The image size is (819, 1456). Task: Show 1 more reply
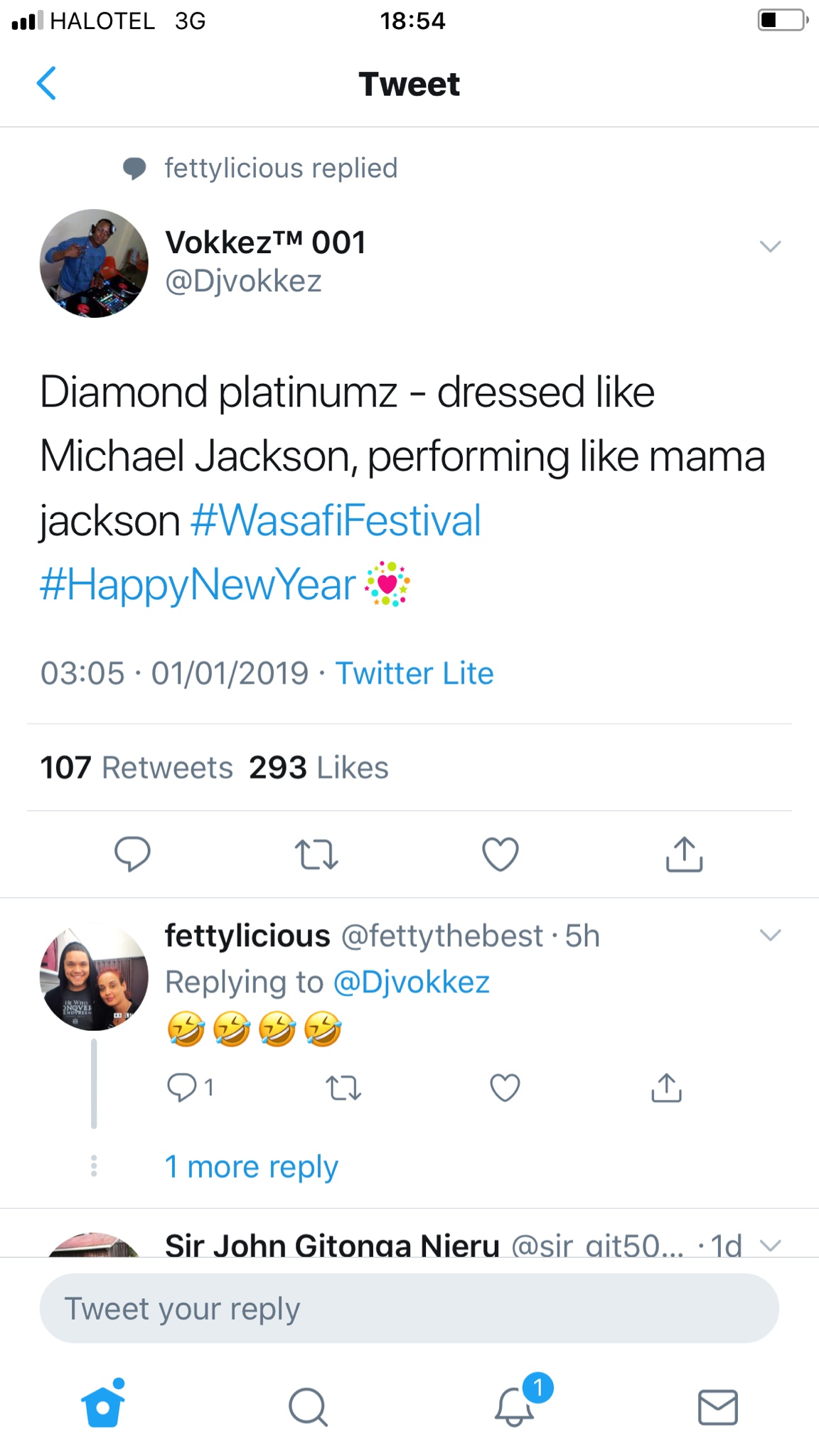(251, 1167)
